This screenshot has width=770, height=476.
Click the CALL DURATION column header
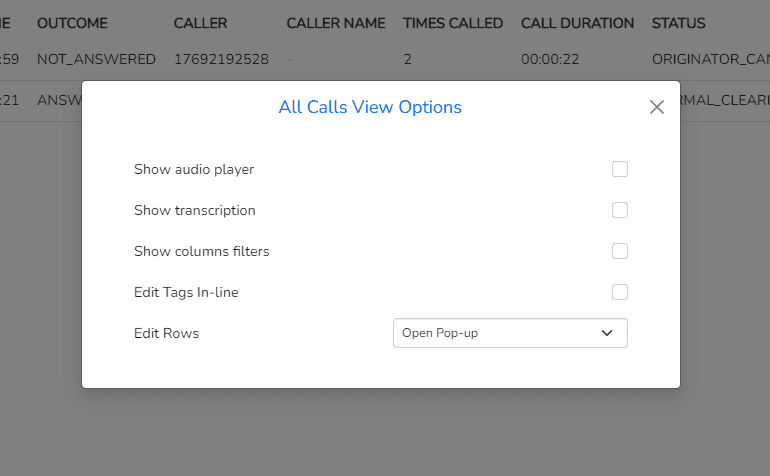point(578,23)
